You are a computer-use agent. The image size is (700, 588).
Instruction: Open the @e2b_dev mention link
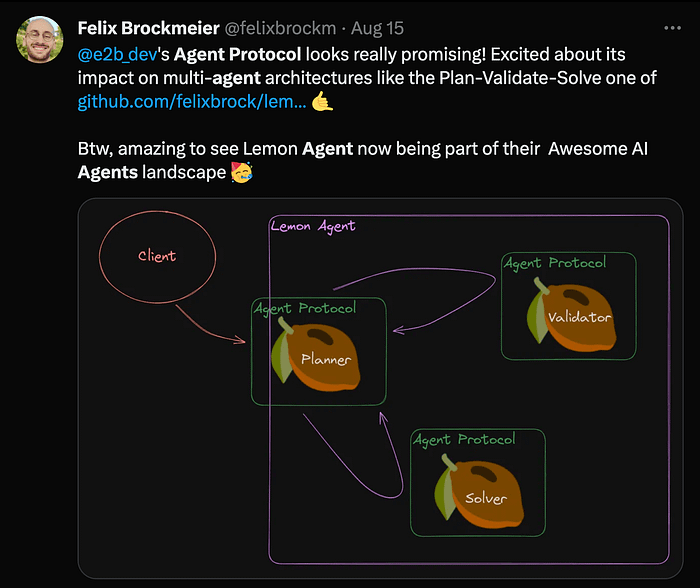(117, 54)
